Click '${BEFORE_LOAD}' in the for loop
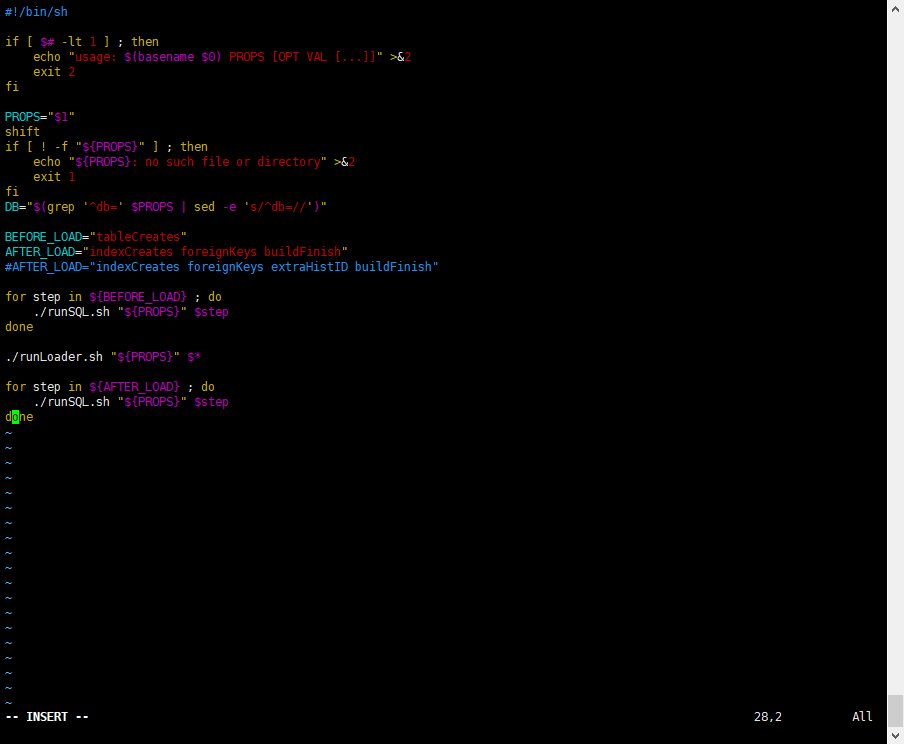Screen dimensions: 904x744 click(x=138, y=296)
